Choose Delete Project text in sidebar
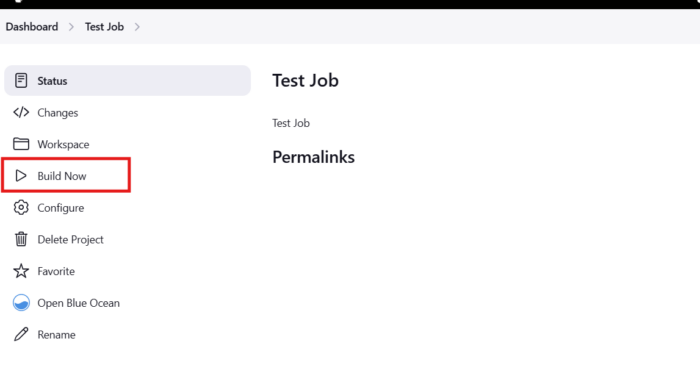This screenshot has width=700, height=369. [71, 240]
